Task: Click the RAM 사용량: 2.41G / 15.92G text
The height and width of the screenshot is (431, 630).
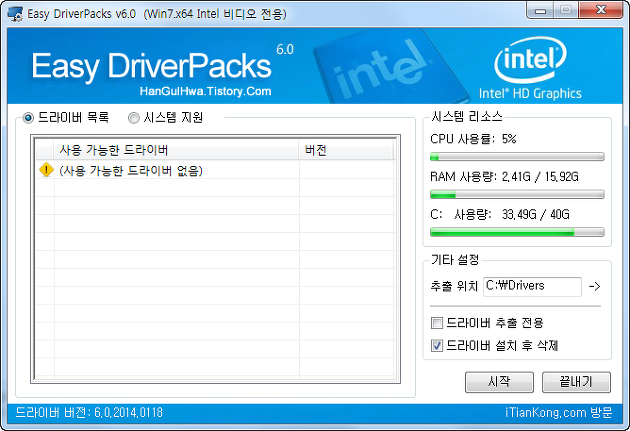Action: 504,177
